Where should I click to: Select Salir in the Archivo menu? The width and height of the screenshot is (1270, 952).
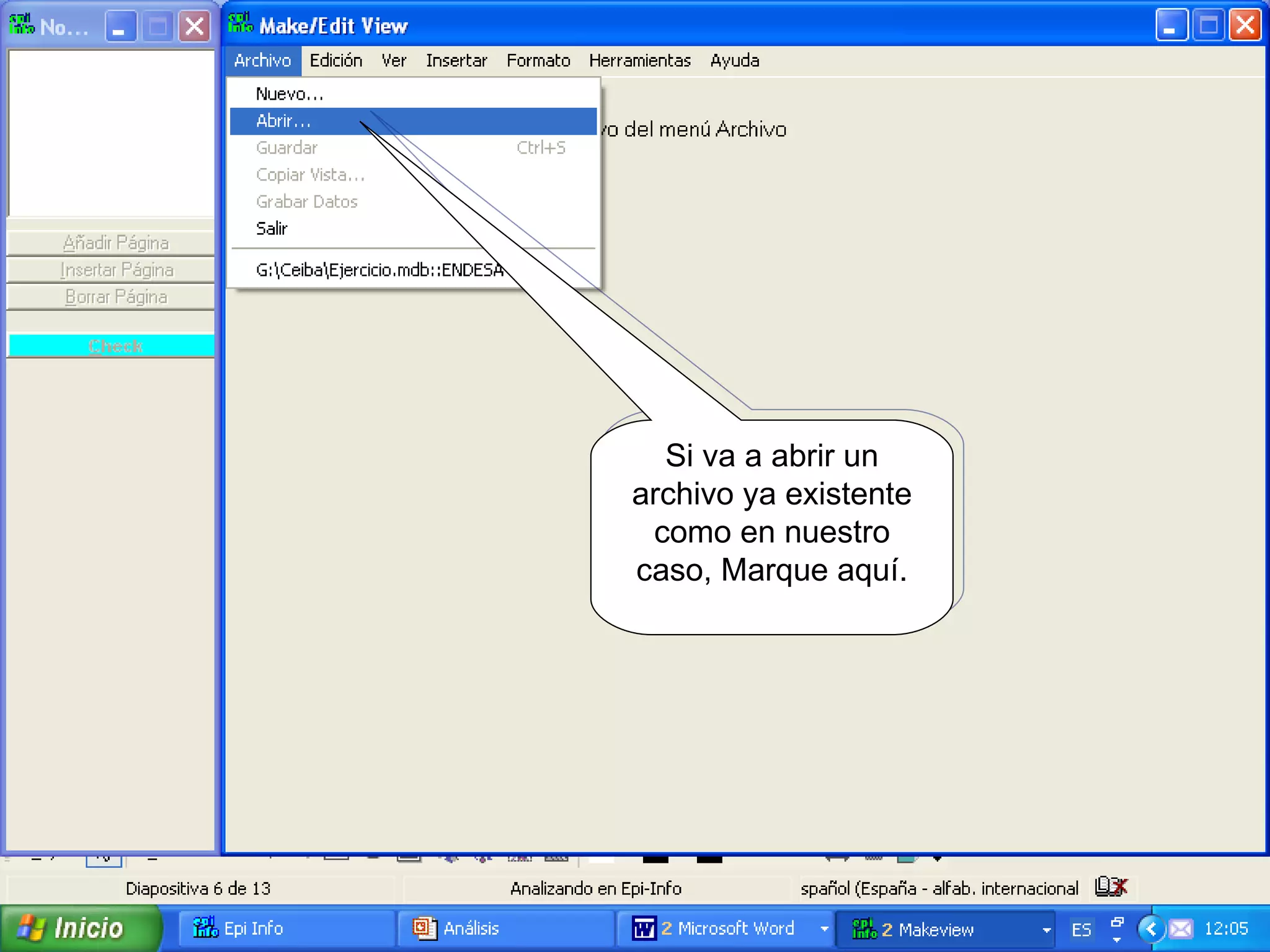[x=413, y=229]
